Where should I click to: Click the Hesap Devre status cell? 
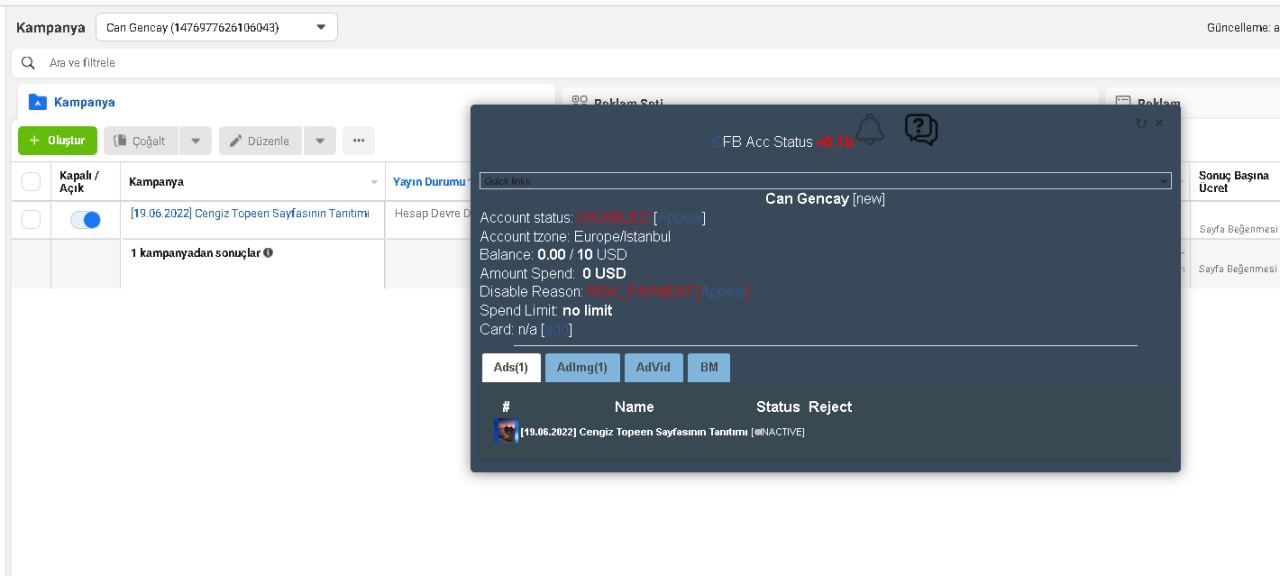[x=432, y=214]
